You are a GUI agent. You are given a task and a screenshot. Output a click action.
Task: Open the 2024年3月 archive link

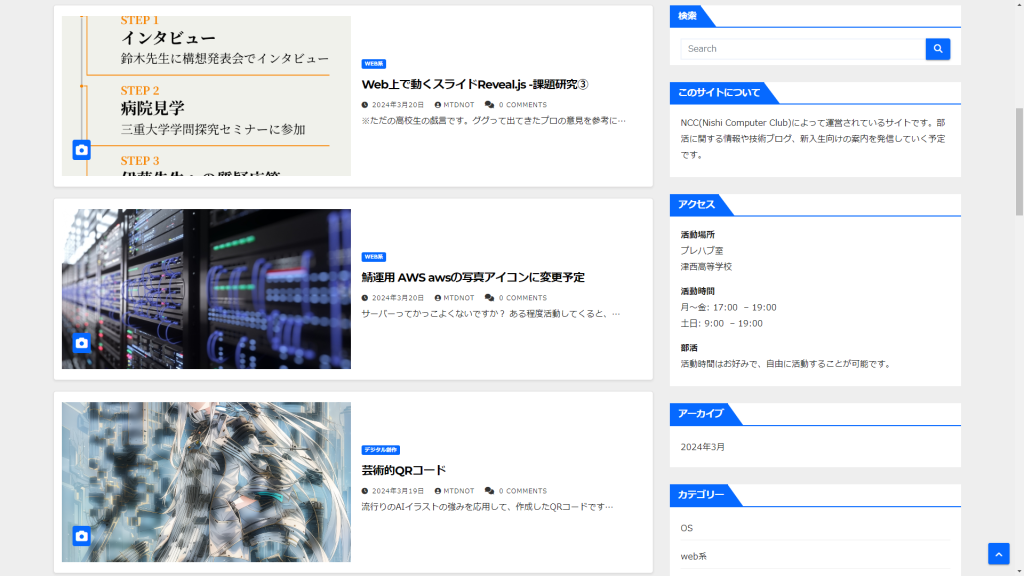[x=702, y=447]
